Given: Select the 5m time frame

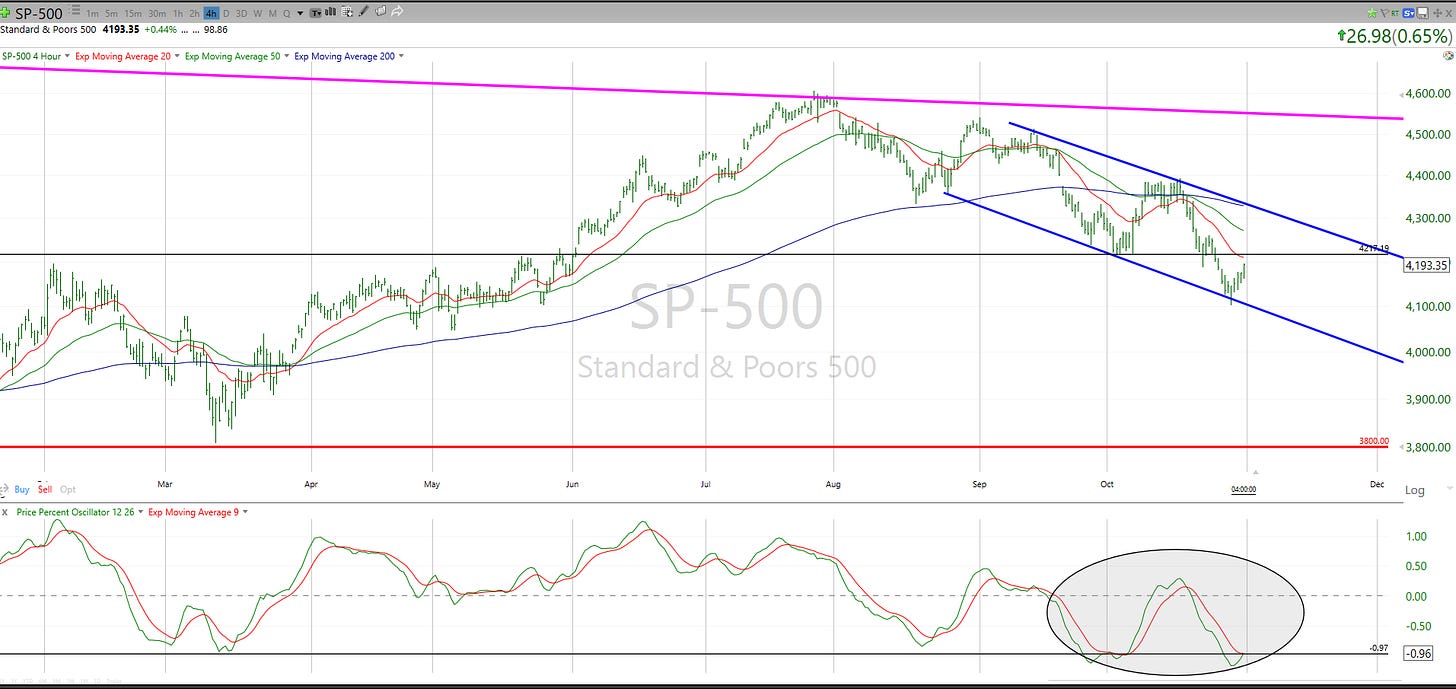Looking at the screenshot, I should point(111,13).
